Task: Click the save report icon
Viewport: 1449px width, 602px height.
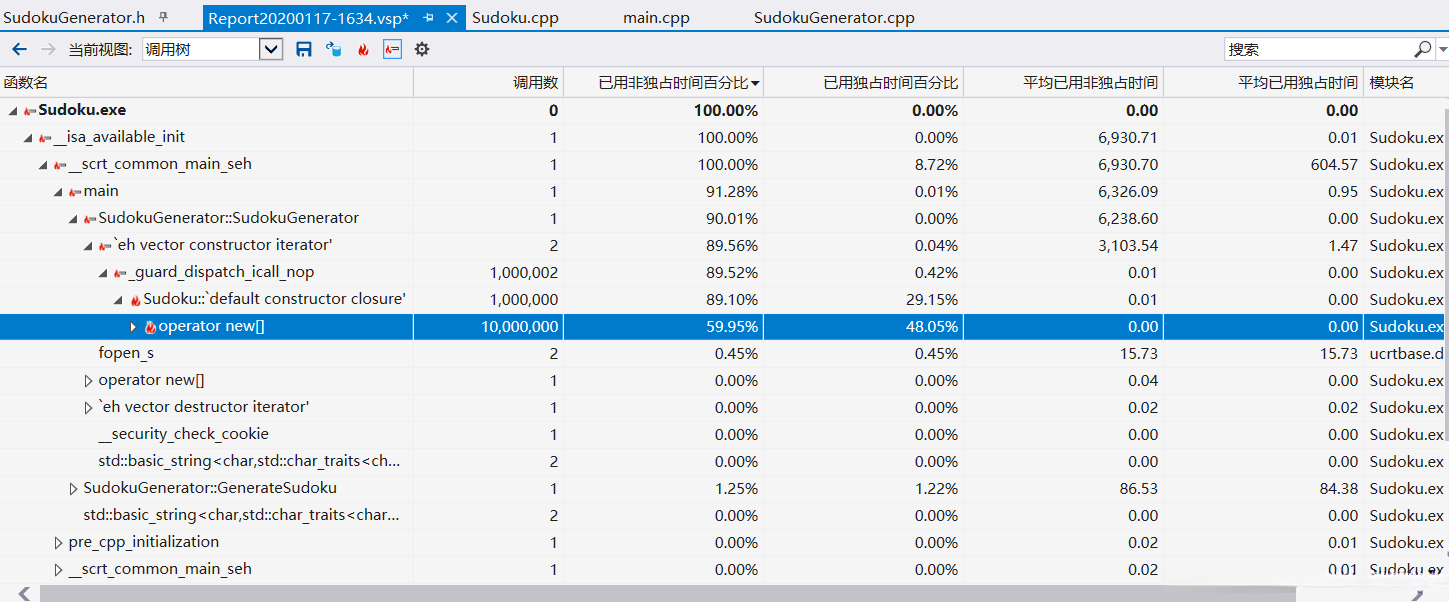Action: 304,49
